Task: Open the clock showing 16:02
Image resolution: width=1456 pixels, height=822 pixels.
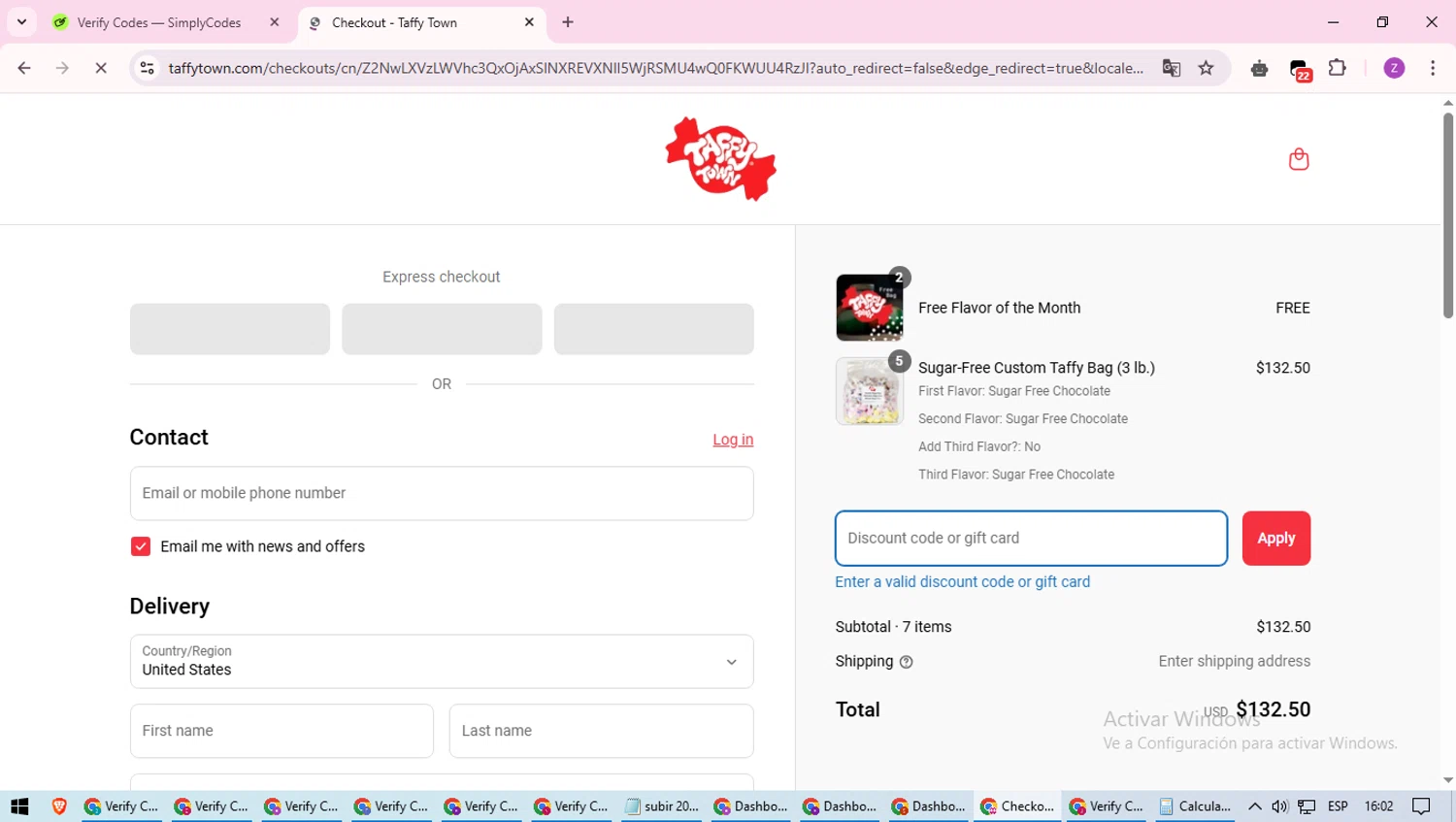Action: pyautogui.click(x=1378, y=806)
